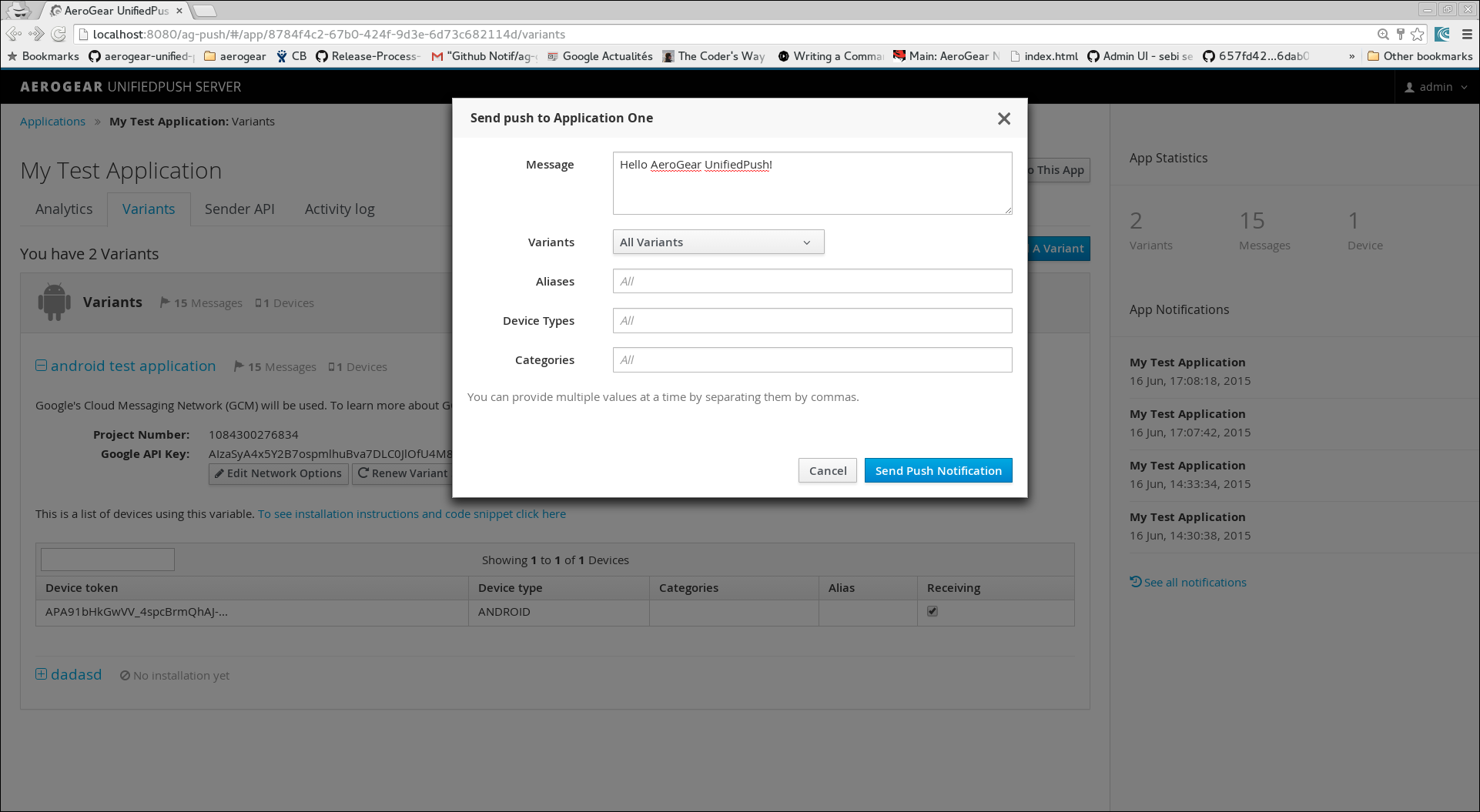Viewport: 1480px width, 812px height.
Task: Switch to the Analytics tab
Action: pos(64,209)
